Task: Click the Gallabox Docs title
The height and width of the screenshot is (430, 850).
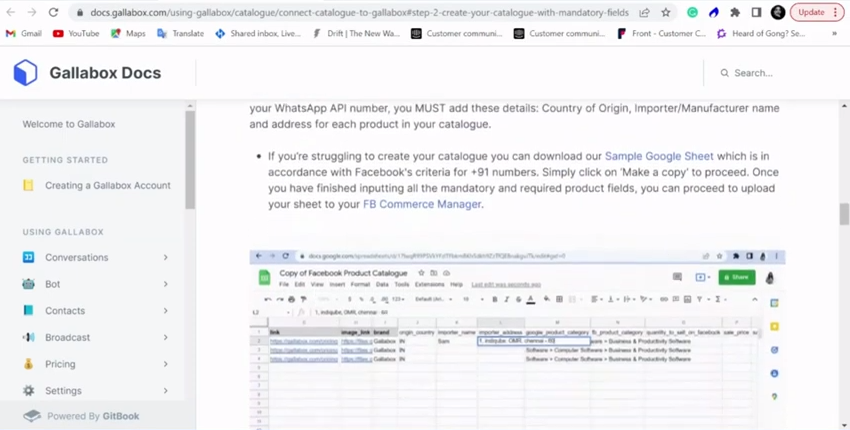Action: [x=105, y=73]
